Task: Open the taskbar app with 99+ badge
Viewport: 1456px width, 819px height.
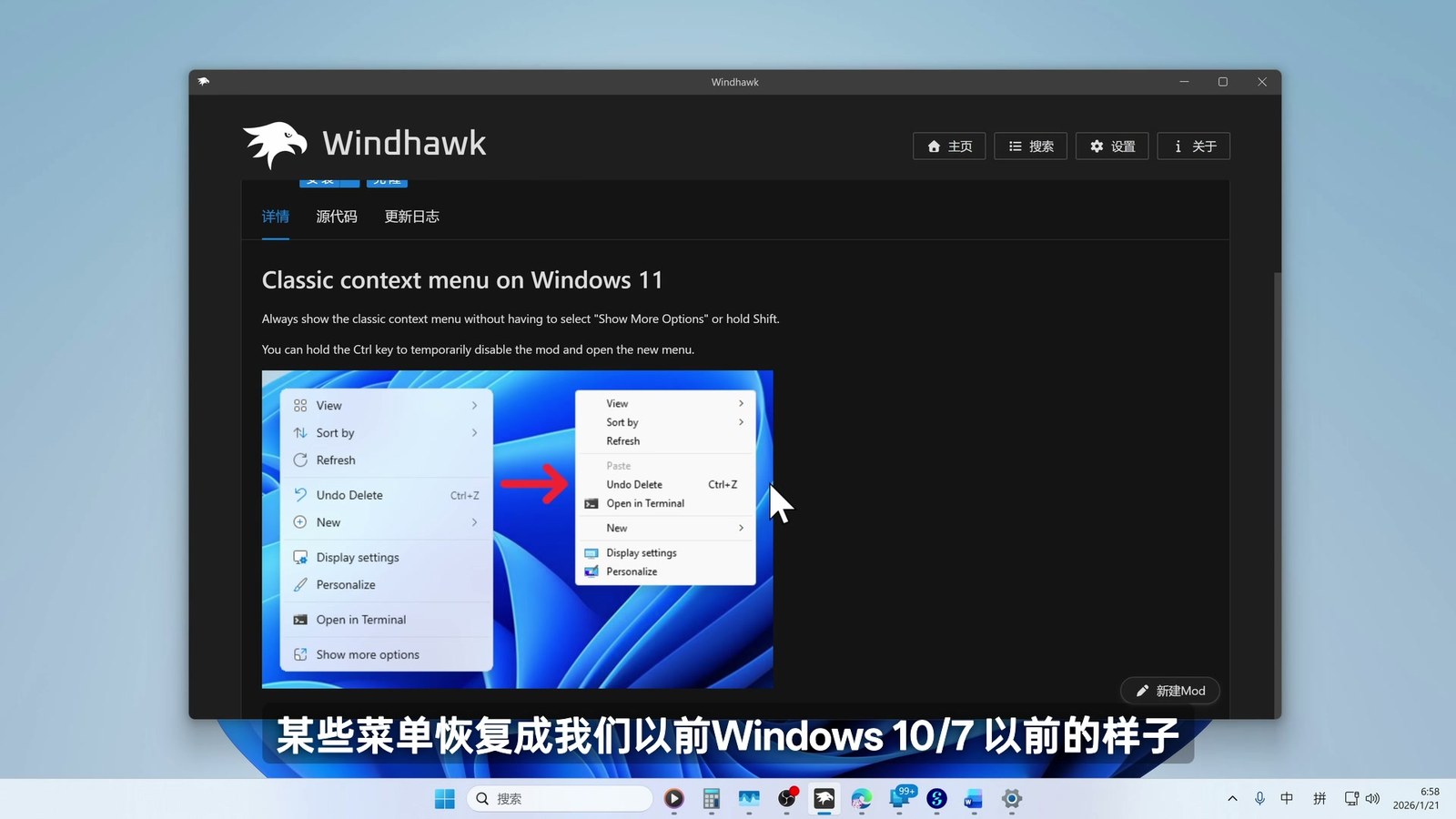Action: click(x=900, y=798)
